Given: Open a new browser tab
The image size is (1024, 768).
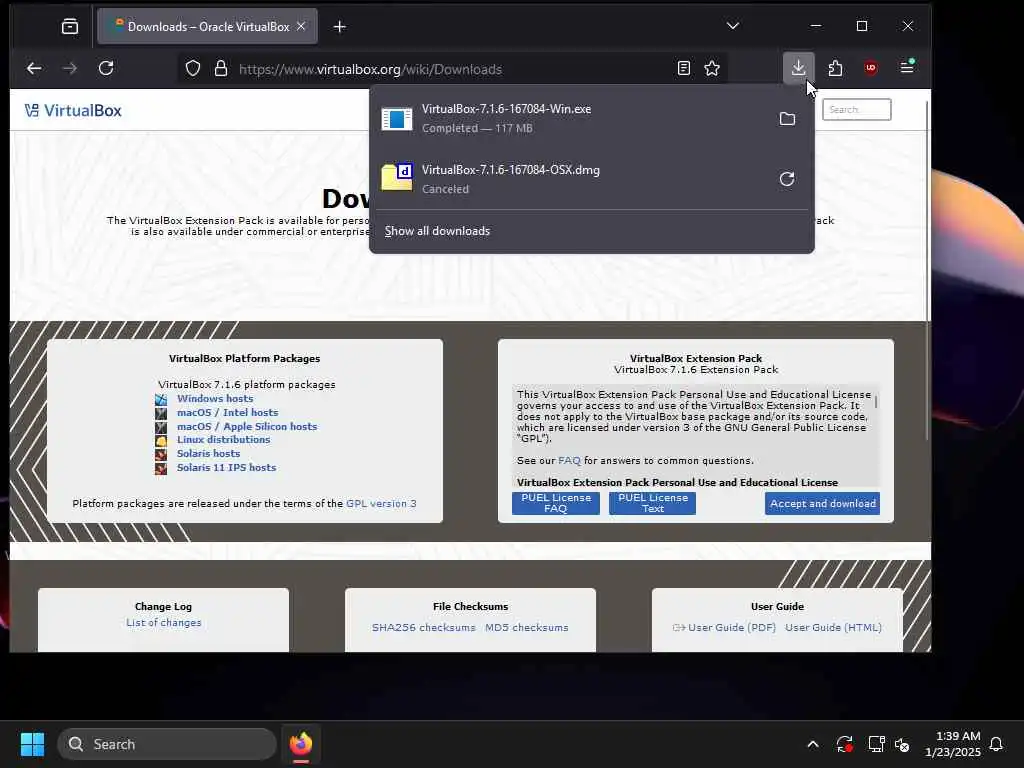Looking at the screenshot, I should tap(340, 27).
